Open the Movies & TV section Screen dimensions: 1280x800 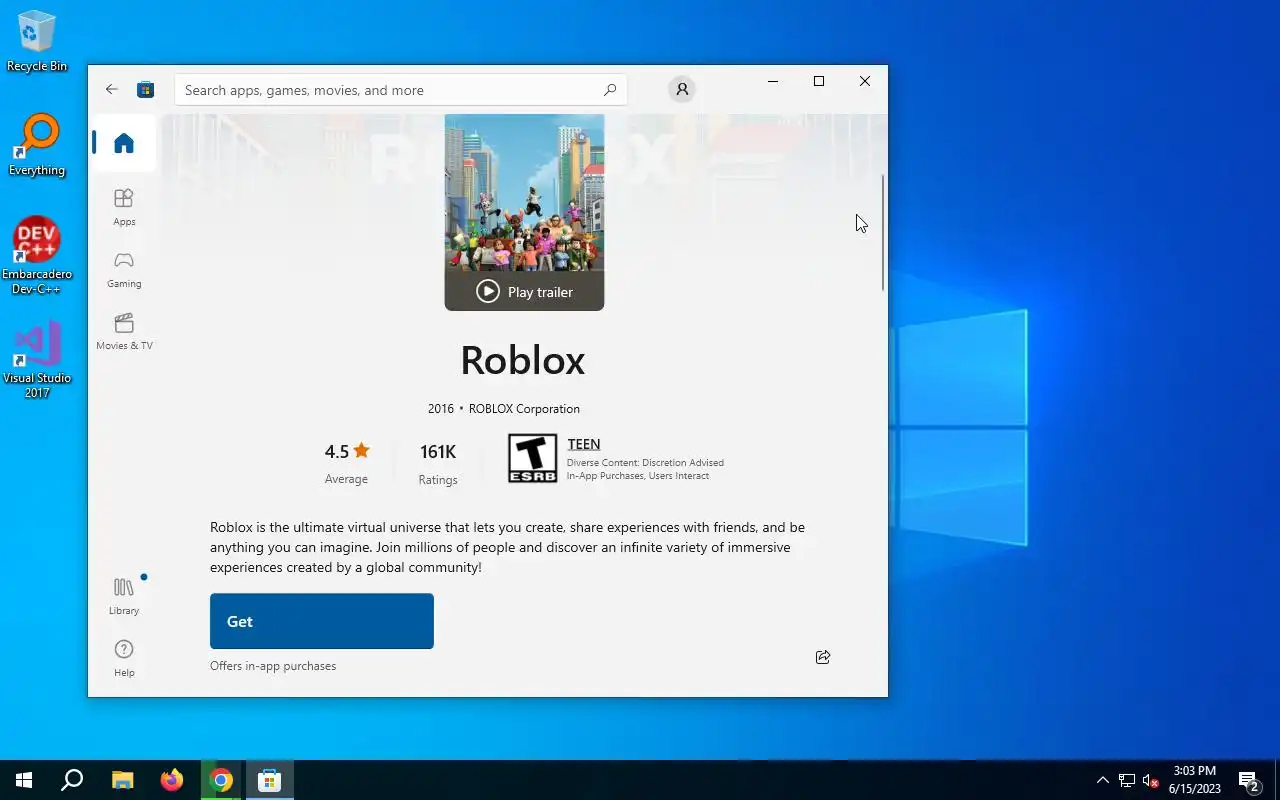(124, 331)
